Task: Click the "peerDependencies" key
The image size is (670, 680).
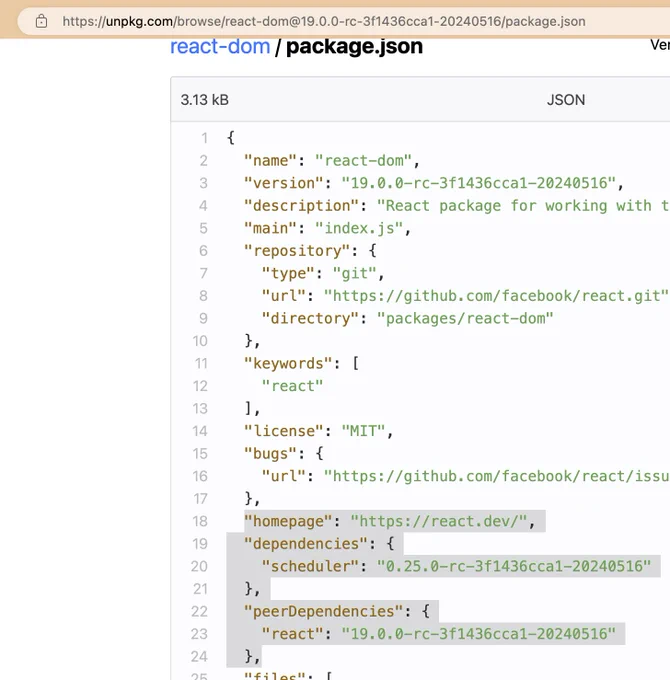Action: pos(324,611)
